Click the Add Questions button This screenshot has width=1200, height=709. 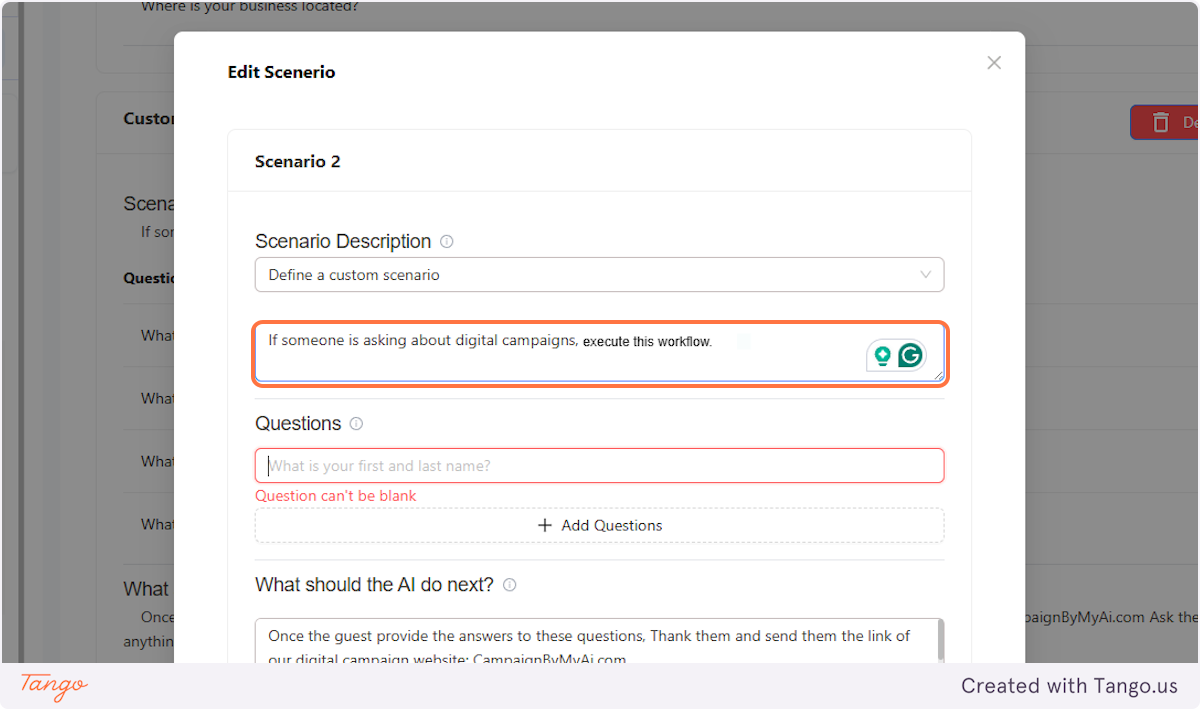599,525
